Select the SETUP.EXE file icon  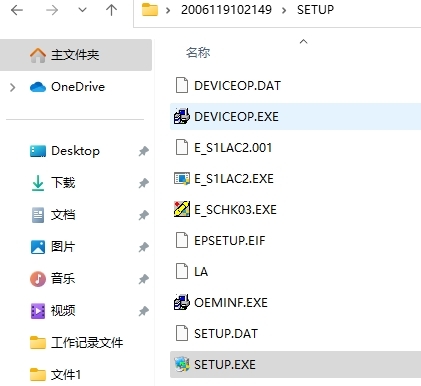pyautogui.click(x=182, y=364)
